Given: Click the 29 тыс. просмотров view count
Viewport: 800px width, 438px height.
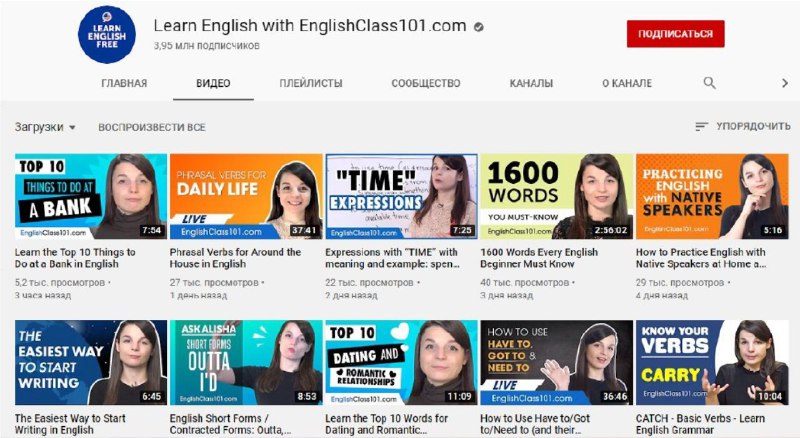Looking at the screenshot, I should point(680,282).
